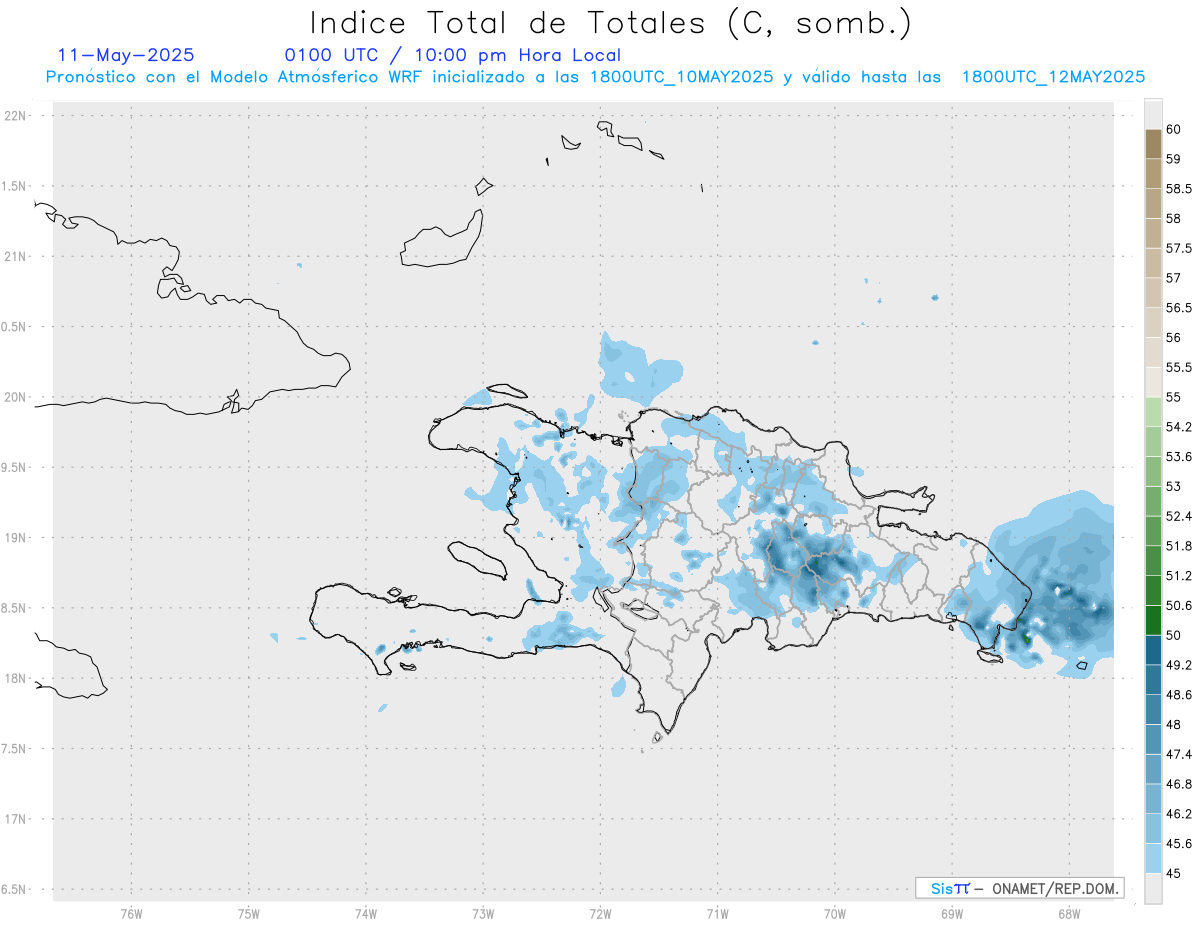Click the '50' color bar label
1200x927 pixels.
[1174, 634]
